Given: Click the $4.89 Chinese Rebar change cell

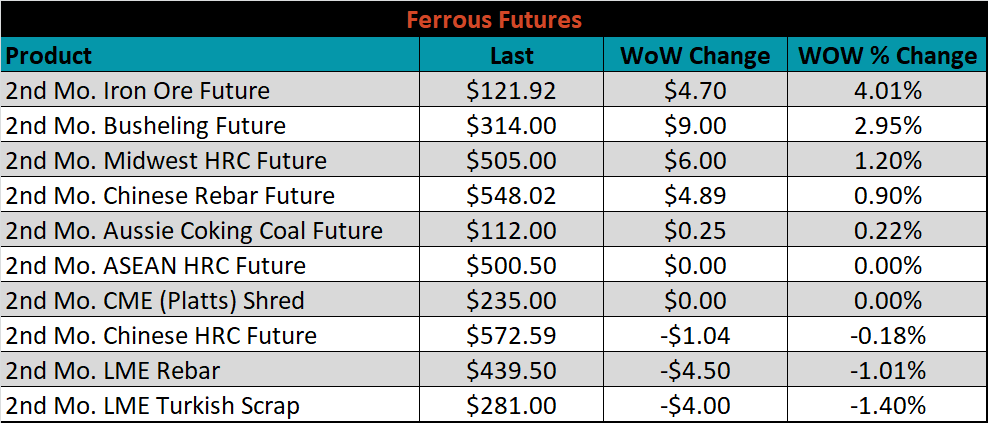Looking at the screenshot, I should tap(695, 195).
